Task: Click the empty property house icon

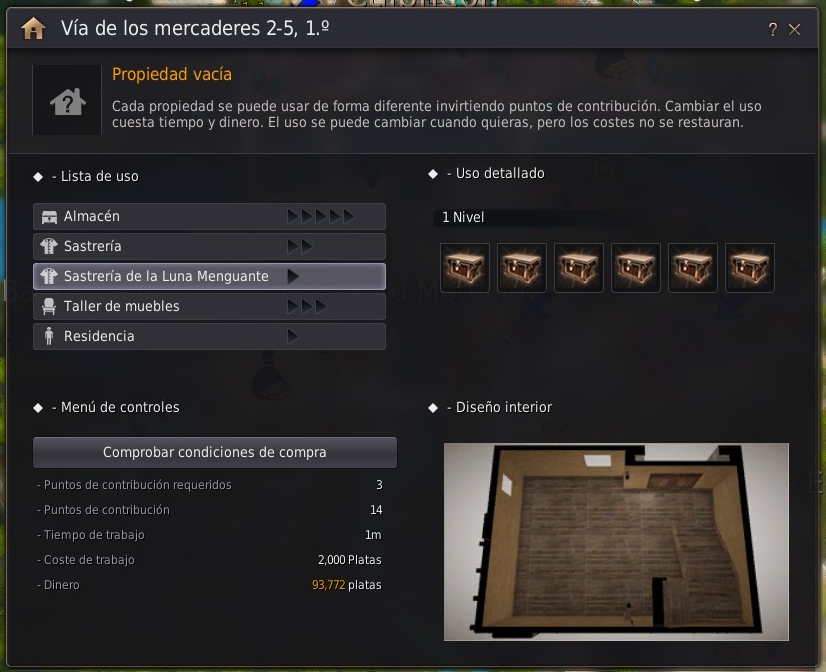Action: click(67, 101)
